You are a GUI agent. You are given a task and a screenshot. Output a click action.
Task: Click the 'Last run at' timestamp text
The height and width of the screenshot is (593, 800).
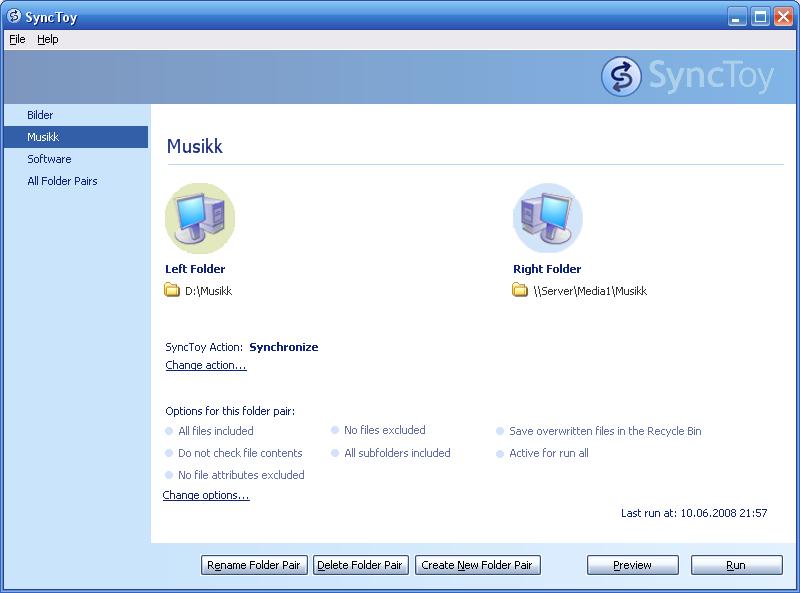[x=694, y=513]
